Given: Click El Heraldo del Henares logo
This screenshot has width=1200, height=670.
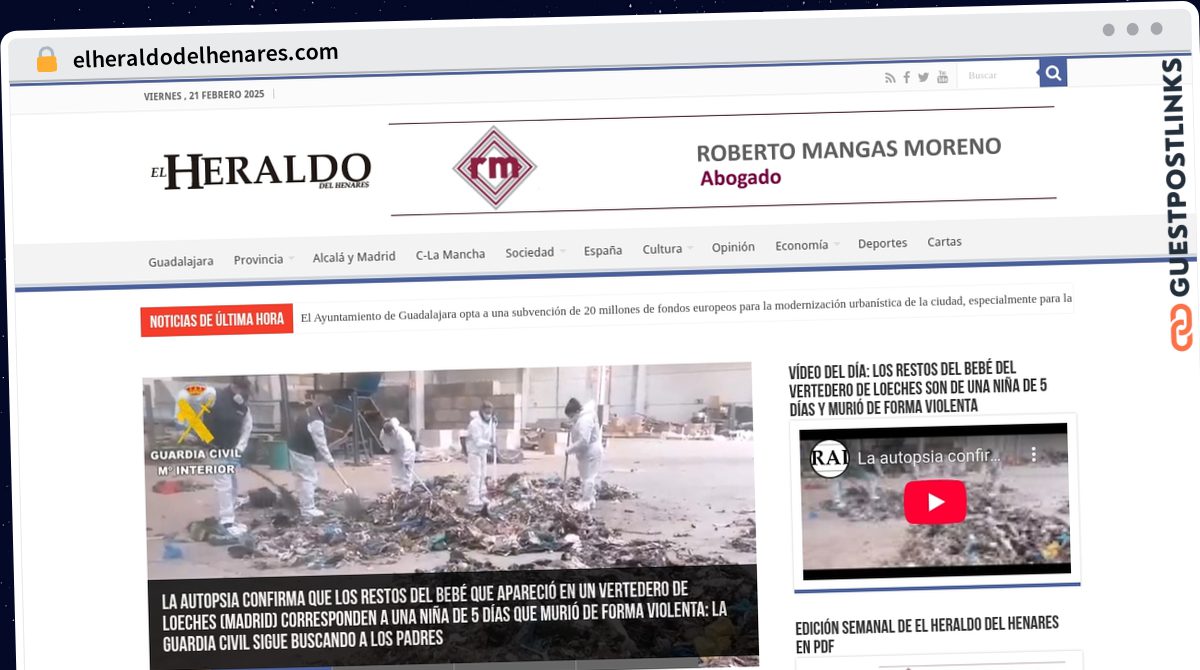Looking at the screenshot, I should tap(261, 172).
